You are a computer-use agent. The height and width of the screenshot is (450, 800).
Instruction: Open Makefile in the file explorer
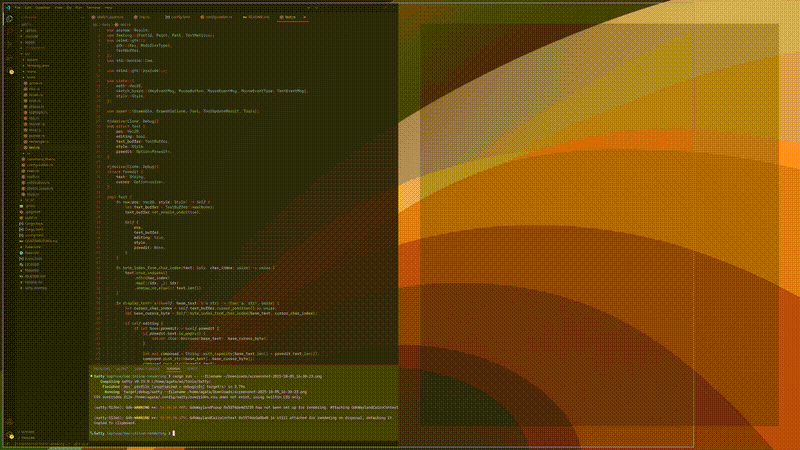32,270
